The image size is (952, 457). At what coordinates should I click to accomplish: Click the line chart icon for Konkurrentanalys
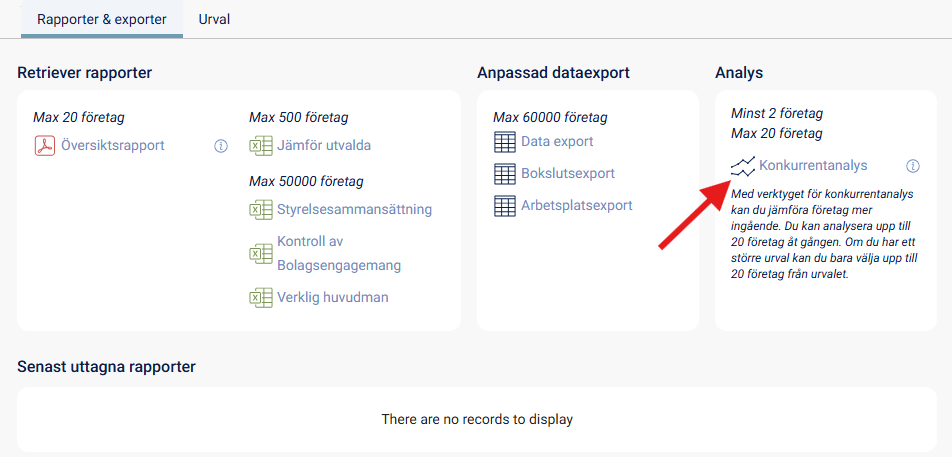(x=743, y=166)
